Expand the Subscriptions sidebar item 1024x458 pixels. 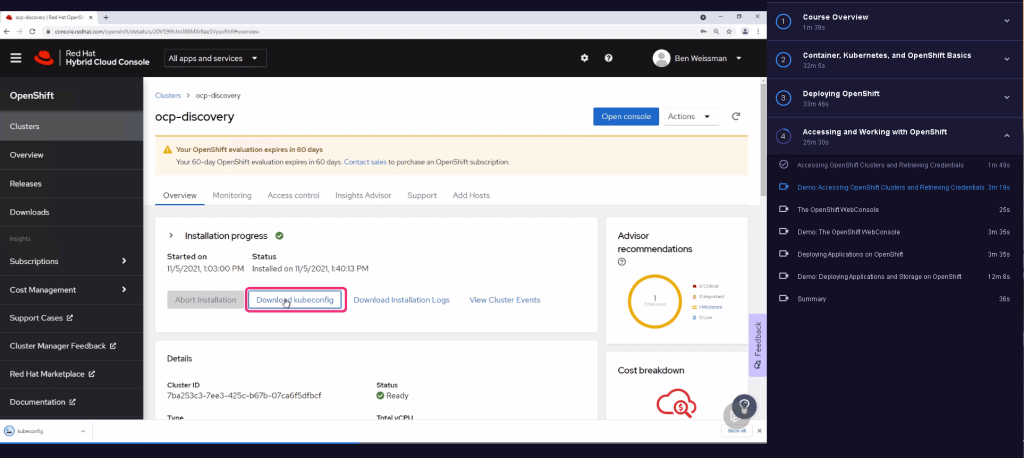(x=124, y=261)
